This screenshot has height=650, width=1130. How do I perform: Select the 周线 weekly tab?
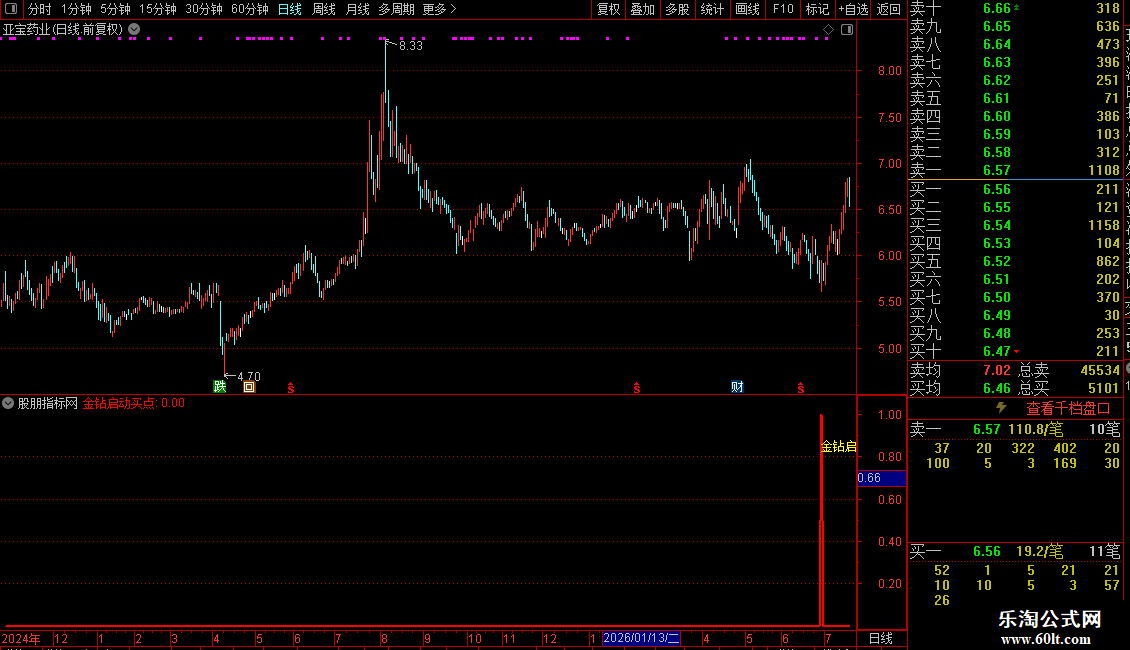click(x=324, y=9)
